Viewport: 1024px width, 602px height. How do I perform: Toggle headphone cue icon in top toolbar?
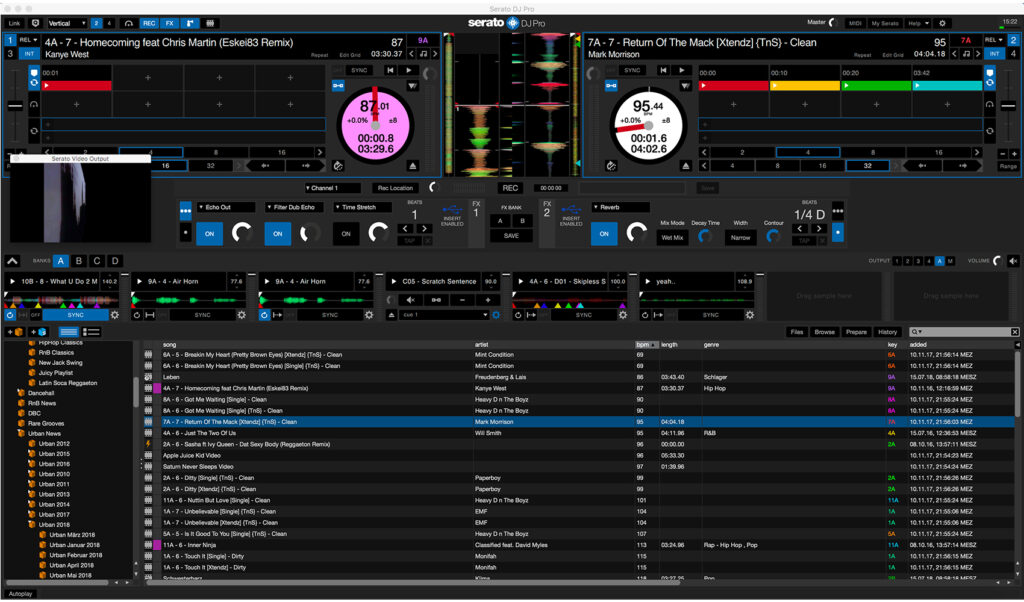tap(129, 23)
